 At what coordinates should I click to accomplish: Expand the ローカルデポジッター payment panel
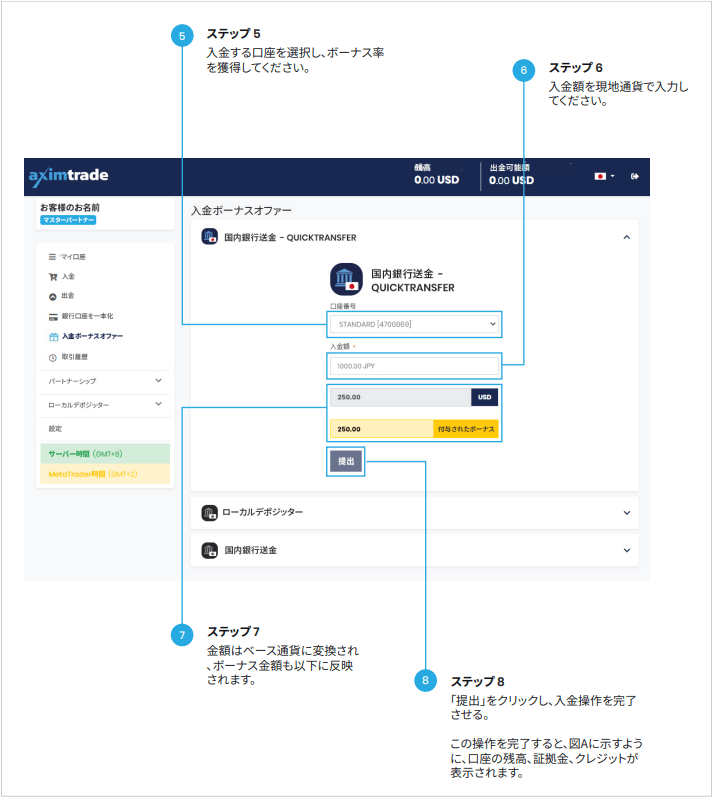click(627, 512)
